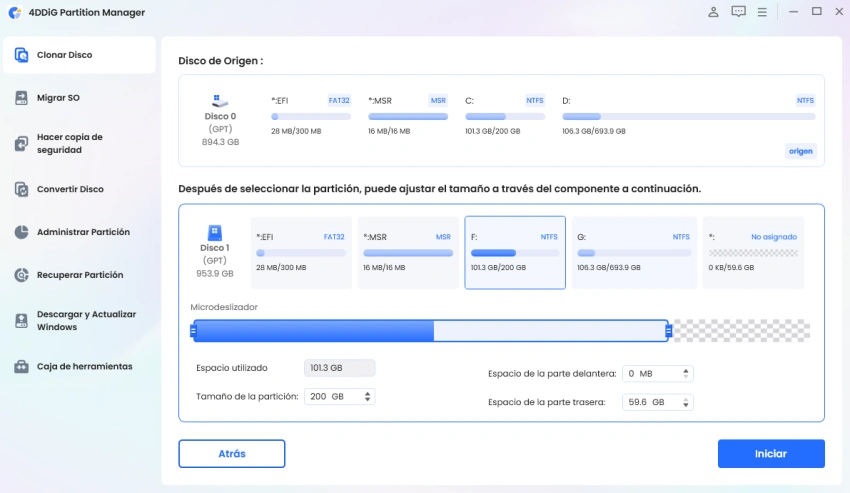Click the unallocated checkered area of Microdeslizador
This screenshot has height=493, width=850.
click(742, 331)
